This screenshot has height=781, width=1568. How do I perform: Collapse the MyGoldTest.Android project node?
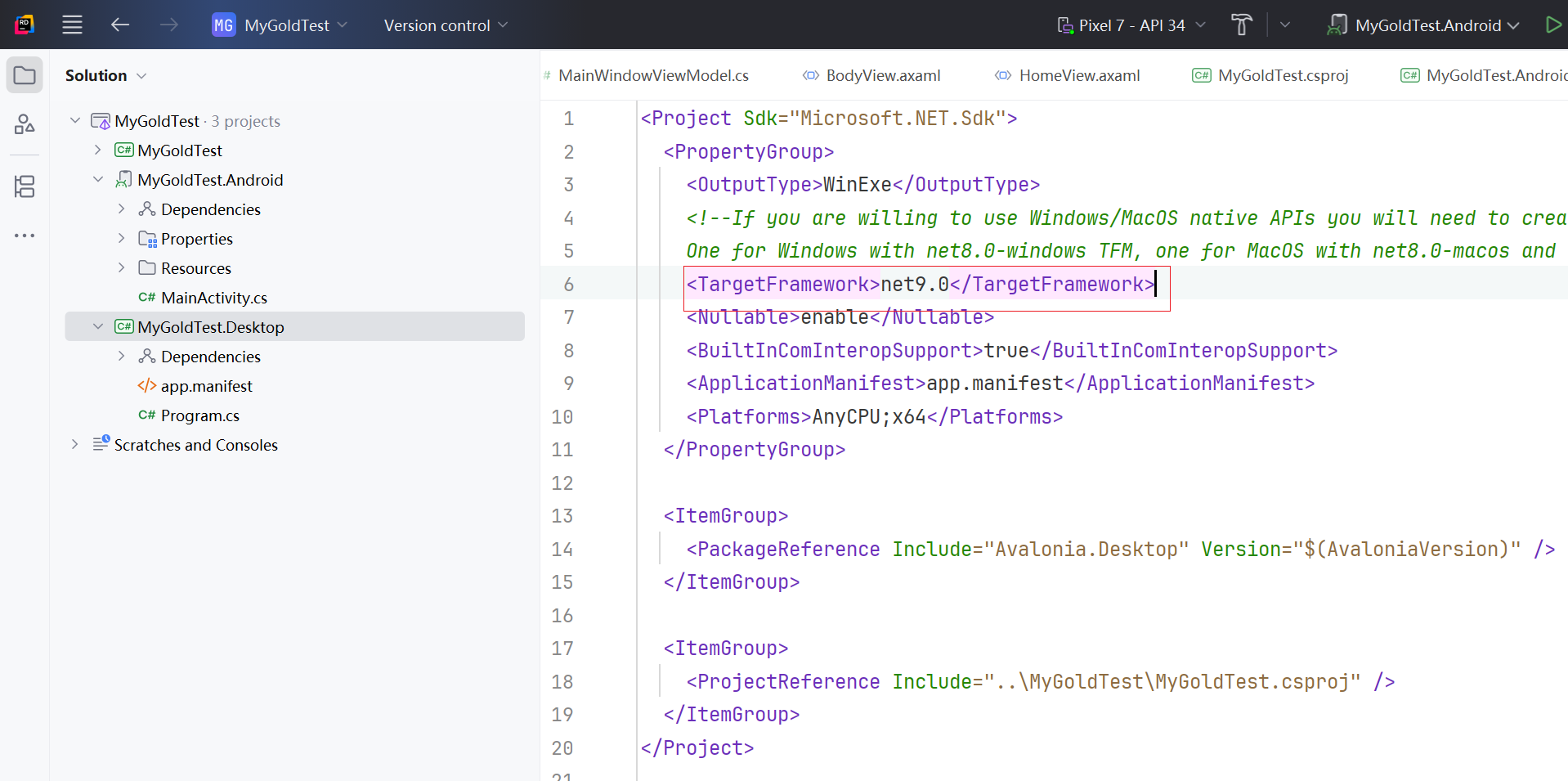tap(98, 180)
